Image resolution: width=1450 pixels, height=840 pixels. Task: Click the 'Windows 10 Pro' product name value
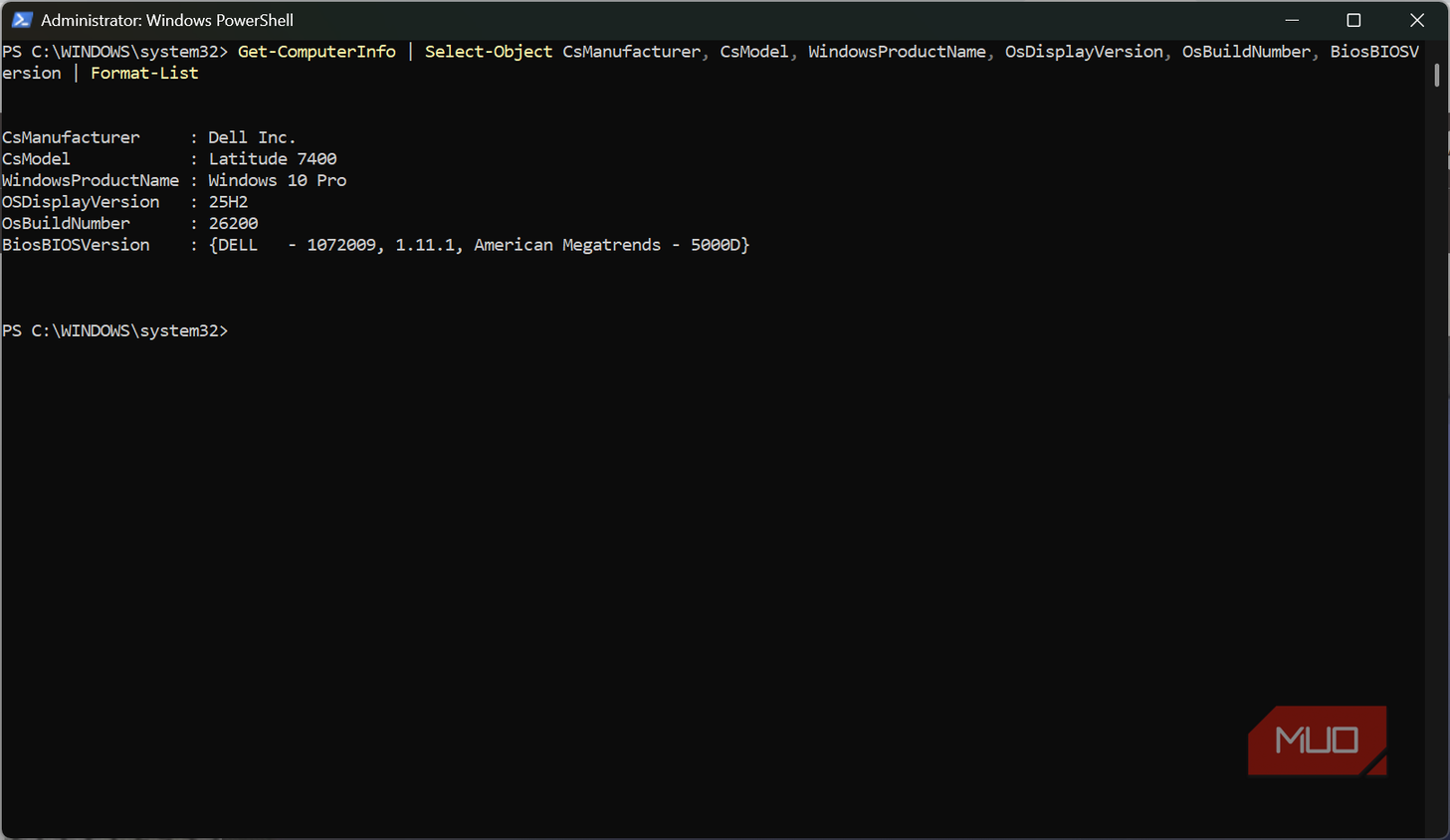pyautogui.click(x=278, y=180)
